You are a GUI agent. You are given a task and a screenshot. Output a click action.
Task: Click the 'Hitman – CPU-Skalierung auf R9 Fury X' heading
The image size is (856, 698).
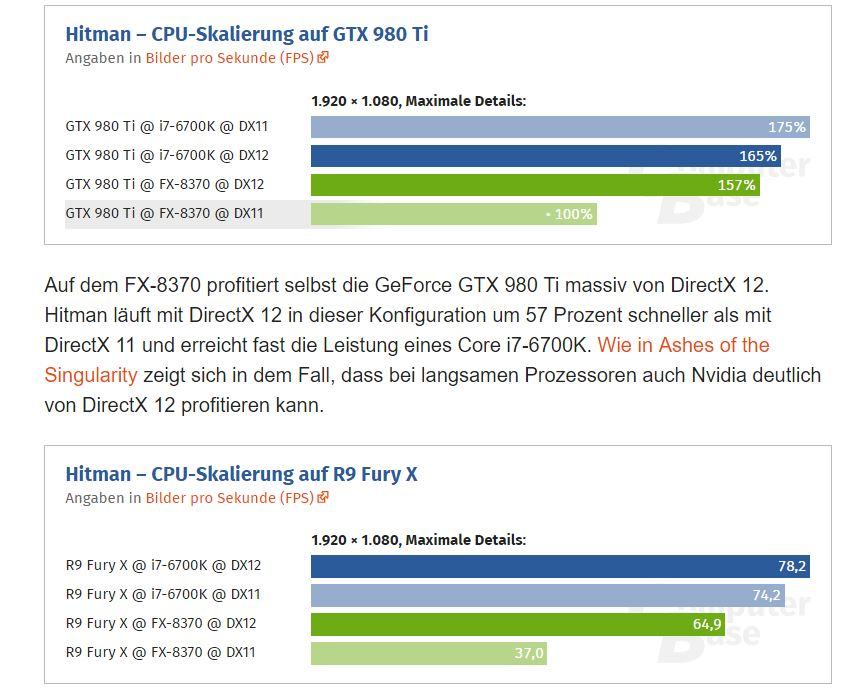tap(241, 474)
